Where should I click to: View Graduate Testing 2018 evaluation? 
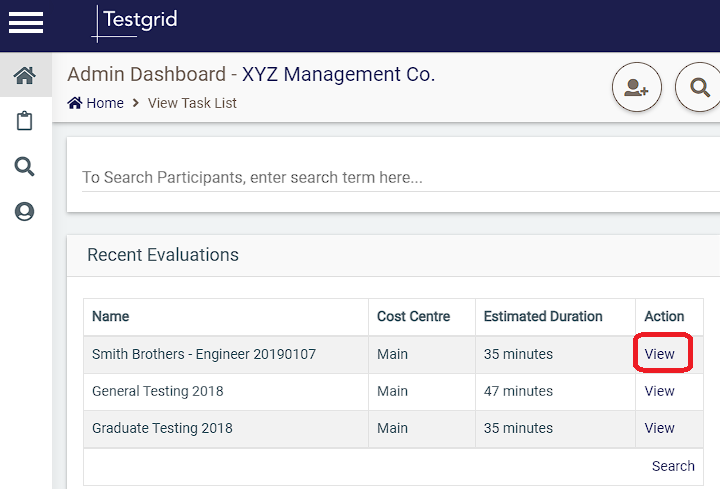click(659, 428)
